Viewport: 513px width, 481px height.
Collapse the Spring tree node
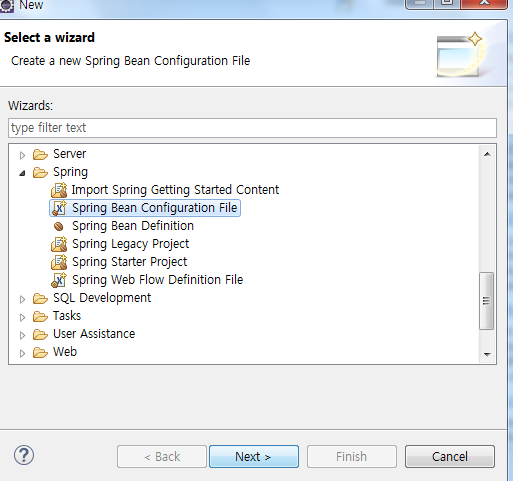[22, 173]
